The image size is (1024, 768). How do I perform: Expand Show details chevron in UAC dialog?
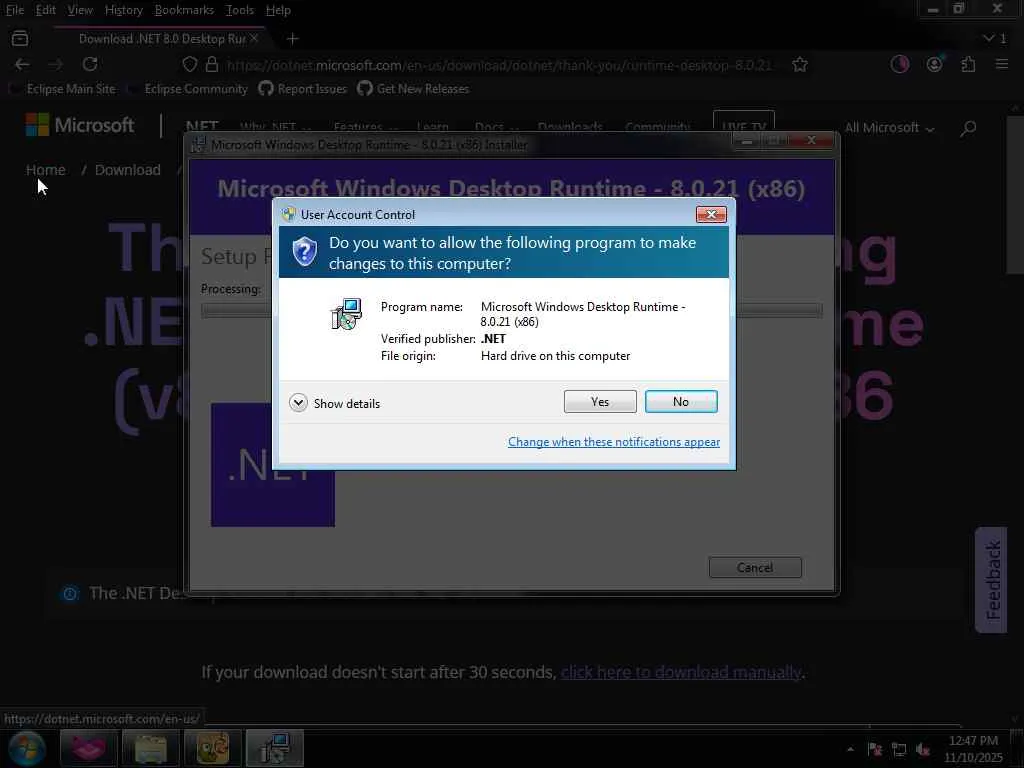(x=298, y=403)
